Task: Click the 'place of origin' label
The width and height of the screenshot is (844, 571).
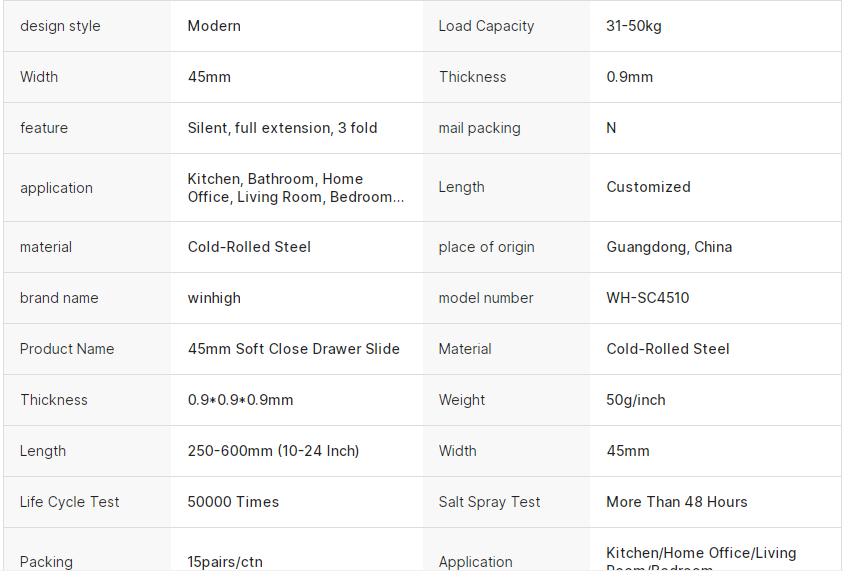Action: pyautogui.click(x=486, y=247)
